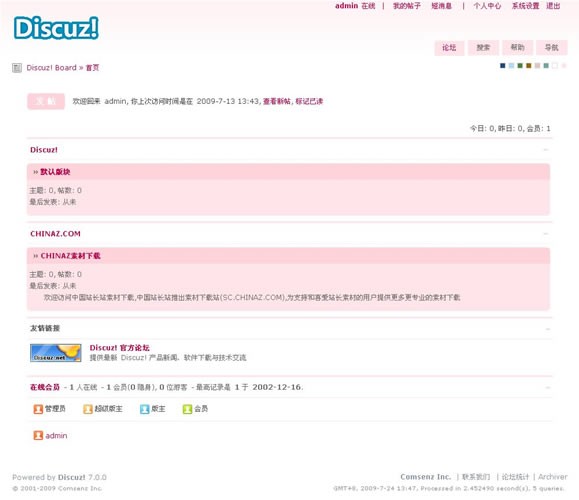579x500 pixels.
Task: Click 主题: 0 text under 默认版块
Action: tap(42, 191)
